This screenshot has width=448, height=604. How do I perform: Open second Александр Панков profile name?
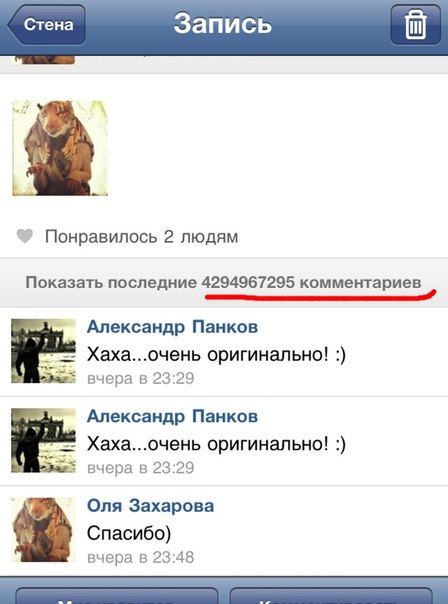pyautogui.click(x=172, y=416)
